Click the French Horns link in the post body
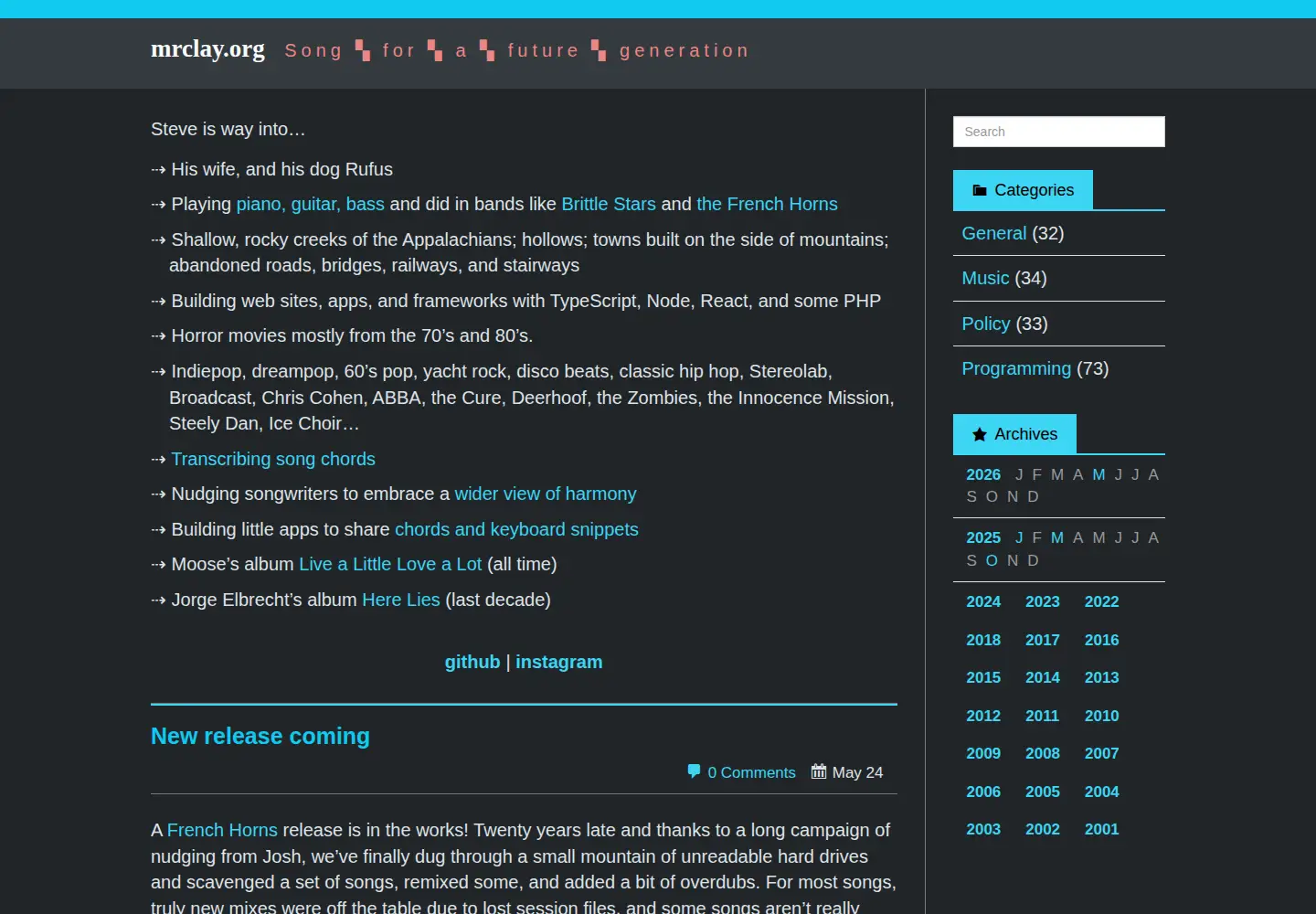1316x914 pixels. click(222, 830)
